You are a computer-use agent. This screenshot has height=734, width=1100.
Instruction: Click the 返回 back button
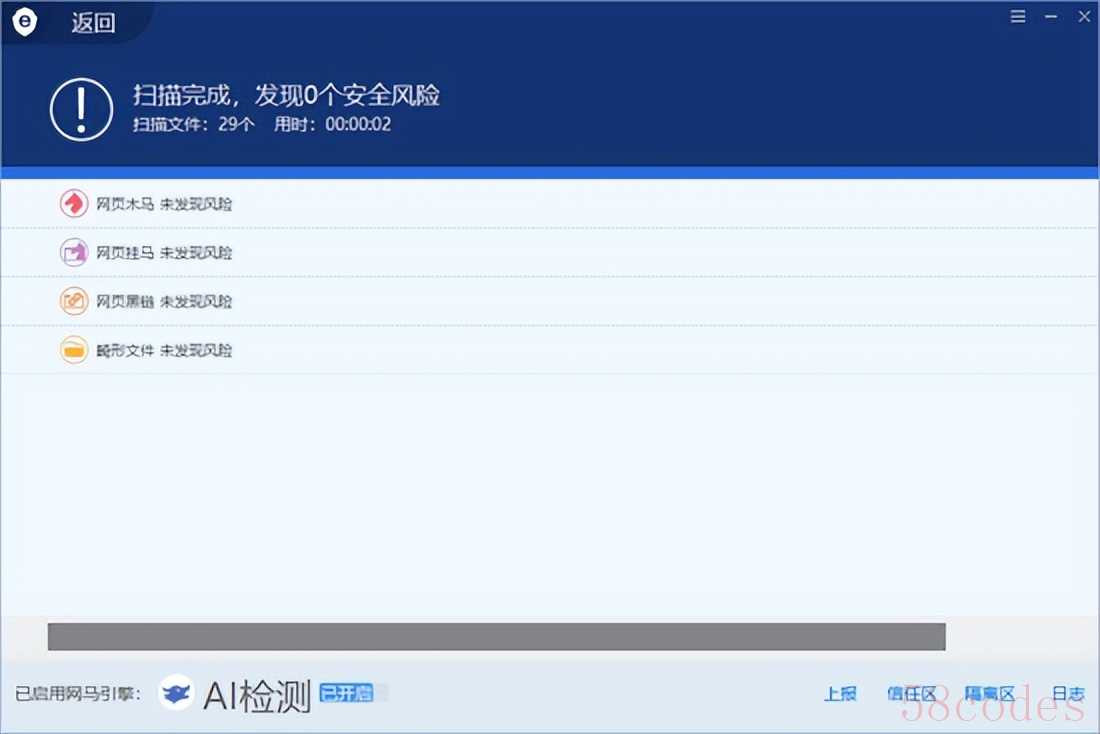pos(93,23)
